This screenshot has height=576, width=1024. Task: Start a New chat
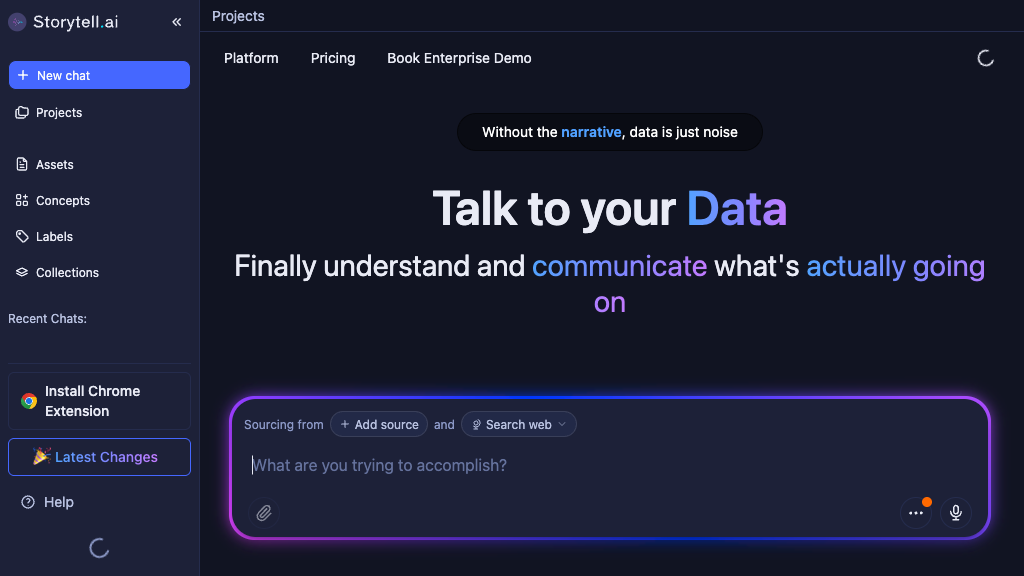(99, 75)
